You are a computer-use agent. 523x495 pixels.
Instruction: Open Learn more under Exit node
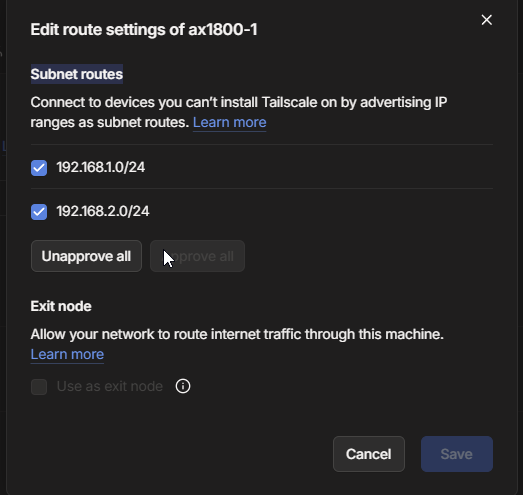point(67,354)
